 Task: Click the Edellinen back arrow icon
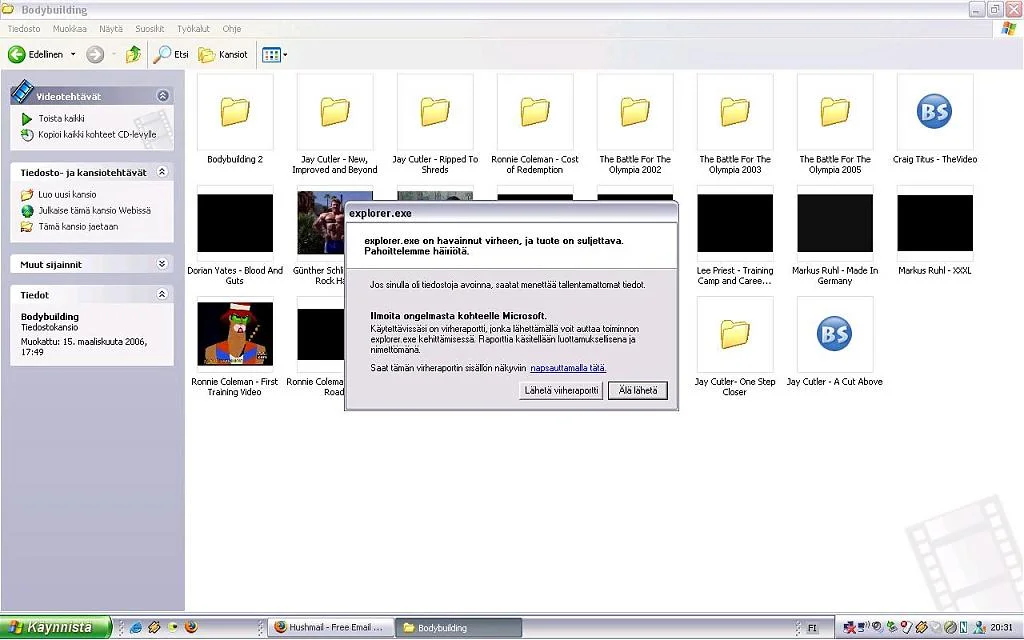[17, 55]
